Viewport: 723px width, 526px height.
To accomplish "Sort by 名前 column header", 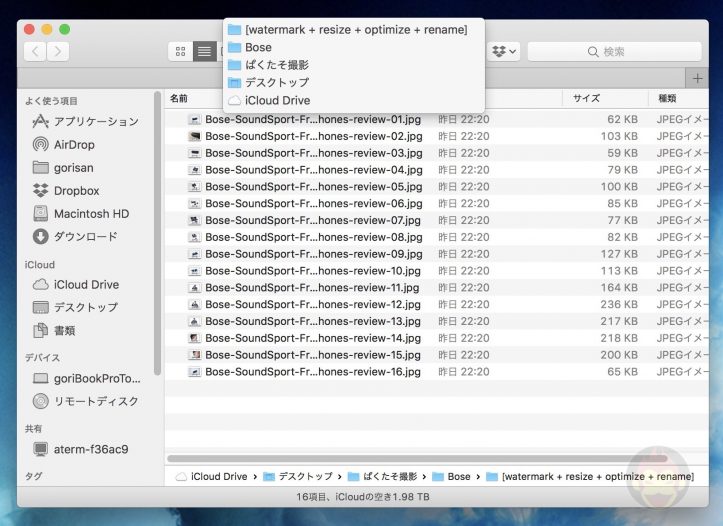I will click(x=179, y=98).
